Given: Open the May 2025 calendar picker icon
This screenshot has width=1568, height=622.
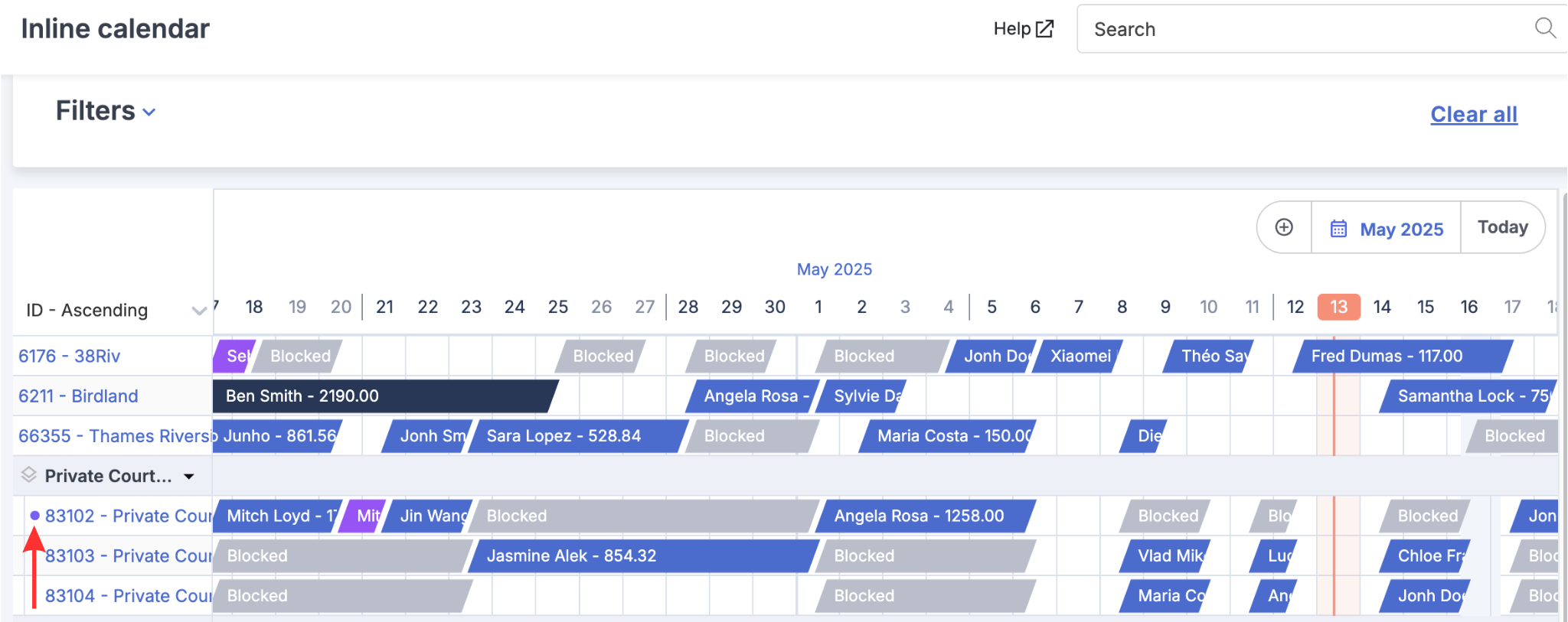Looking at the screenshot, I should point(1338,229).
